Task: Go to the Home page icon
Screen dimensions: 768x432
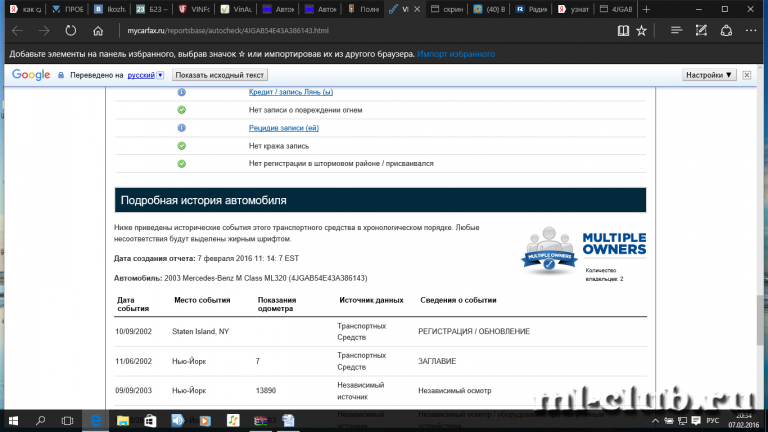Action: (98, 31)
